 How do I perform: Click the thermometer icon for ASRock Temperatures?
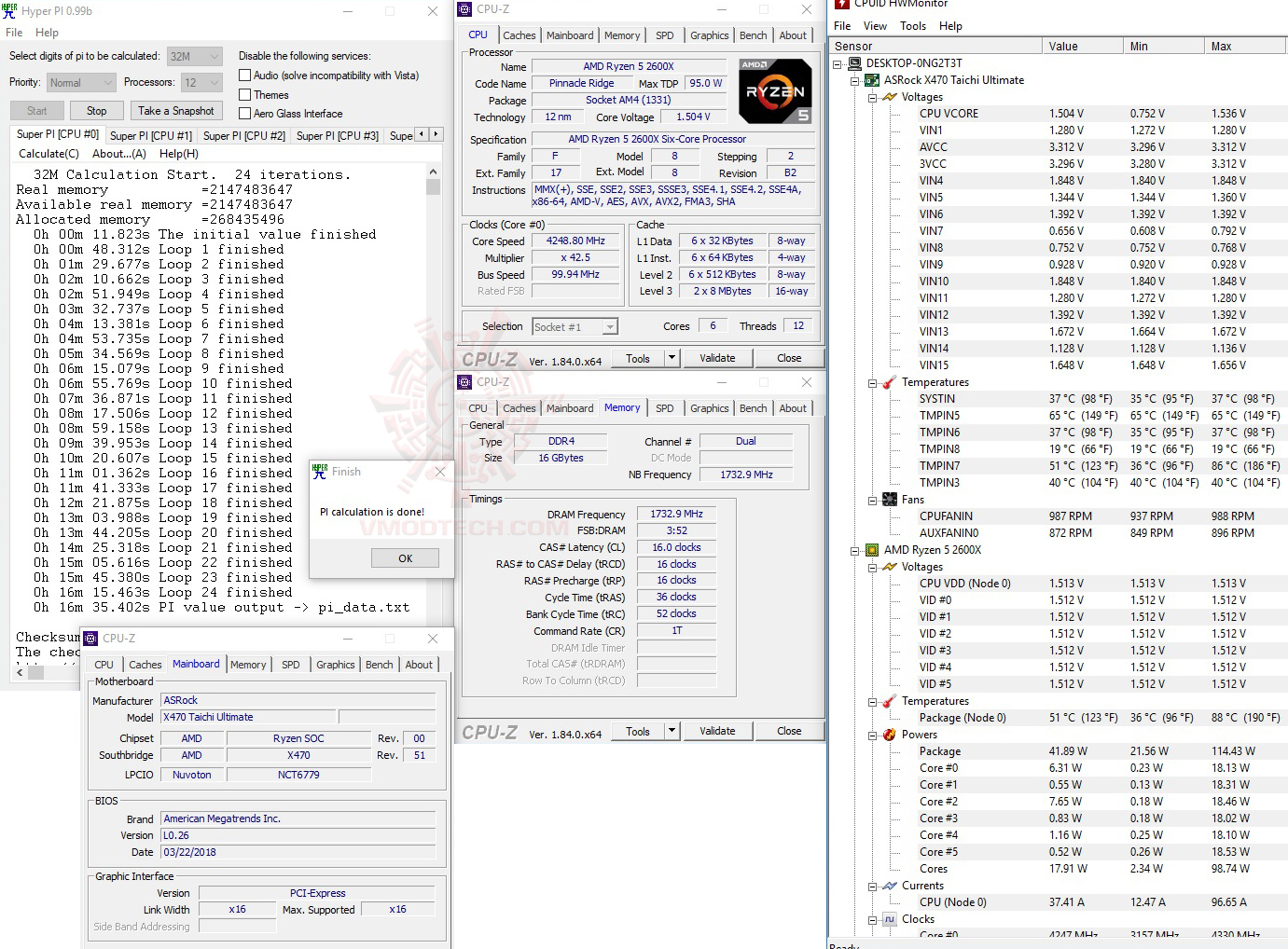tap(890, 382)
